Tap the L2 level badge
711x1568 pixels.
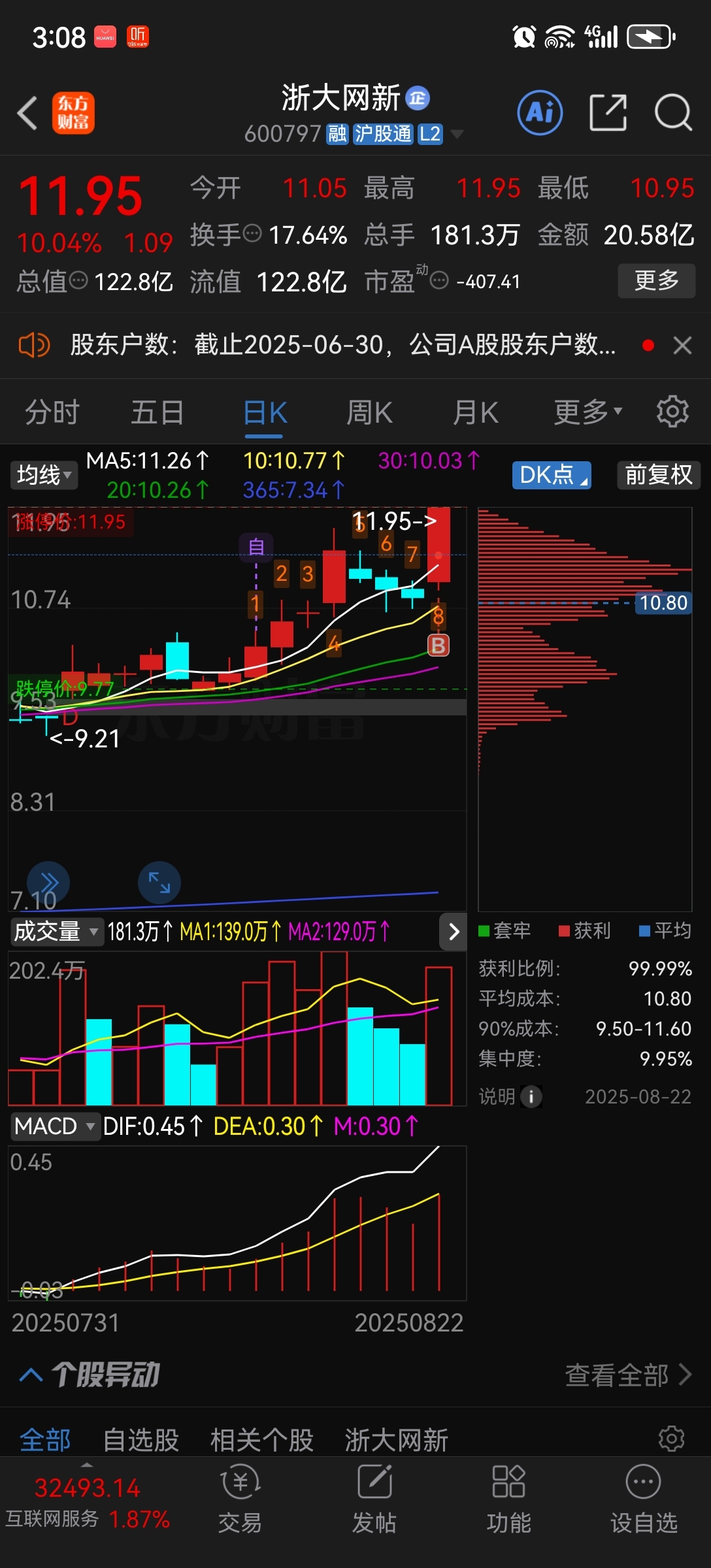point(430,134)
